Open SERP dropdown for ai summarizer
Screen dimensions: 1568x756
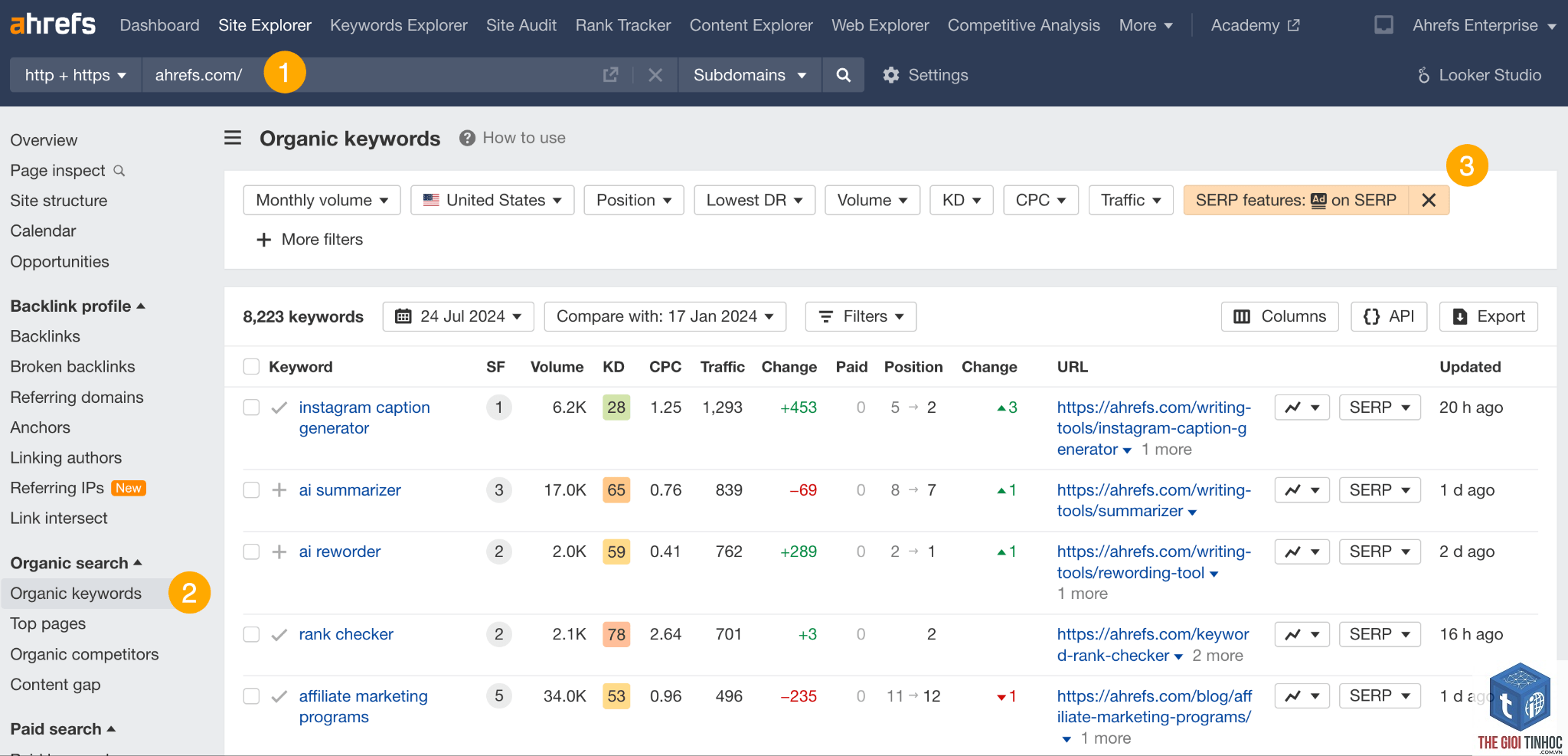(1380, 490)
